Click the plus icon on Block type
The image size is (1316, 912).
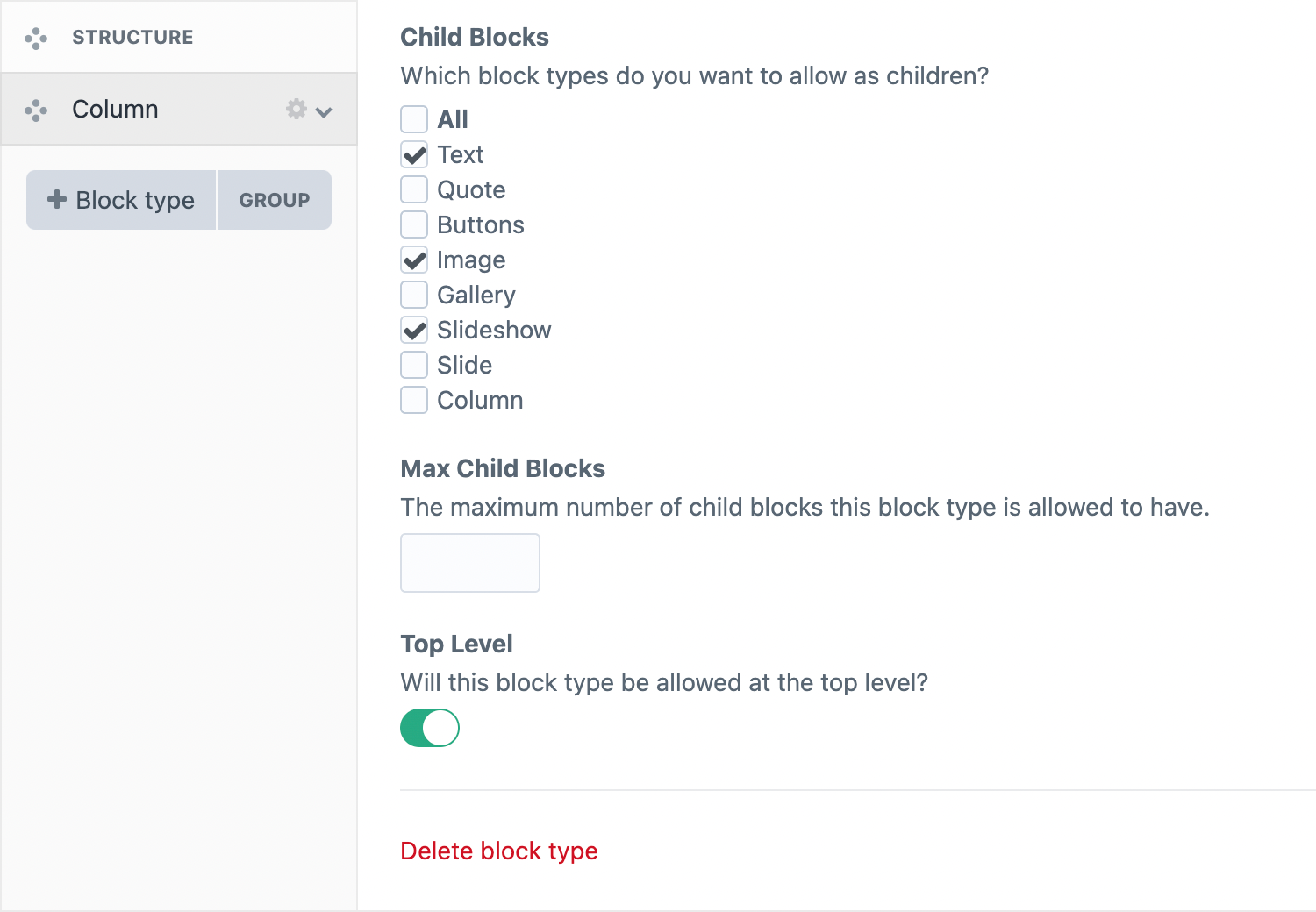(x=57, y=199)
